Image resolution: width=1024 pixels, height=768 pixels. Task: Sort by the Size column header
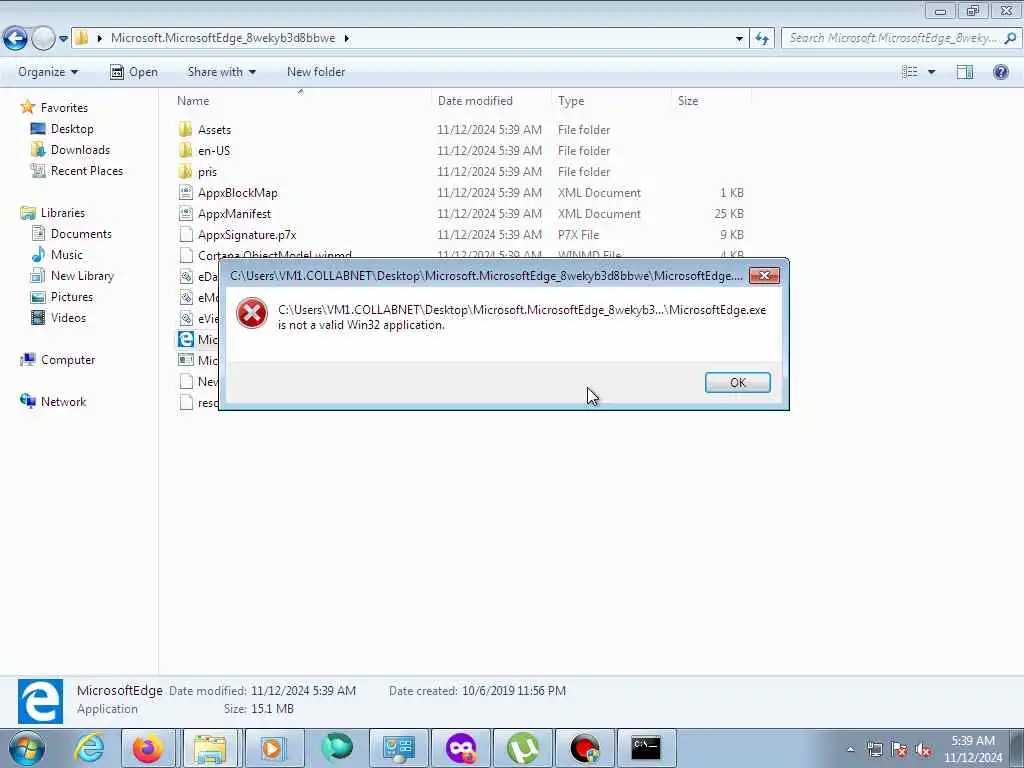coord(711,101)
